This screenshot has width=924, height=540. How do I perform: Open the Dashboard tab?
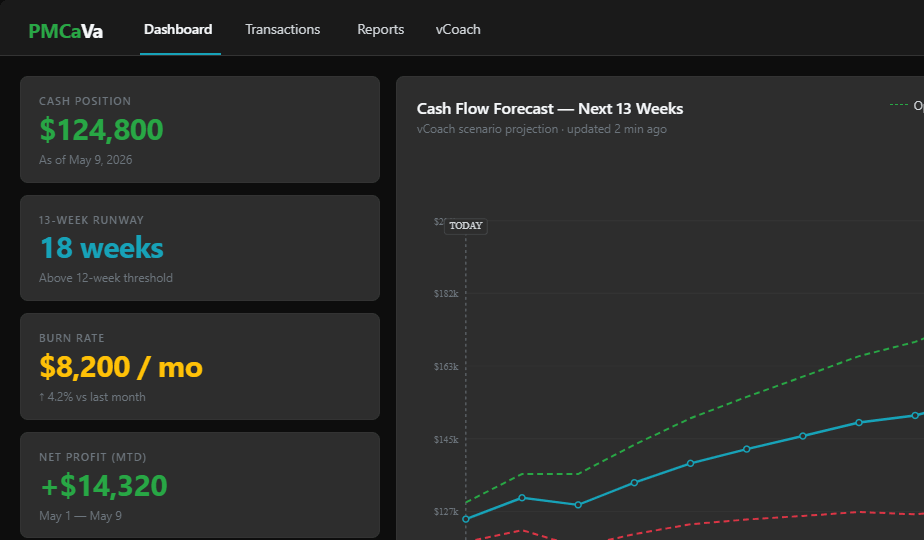tap(178, 29)
